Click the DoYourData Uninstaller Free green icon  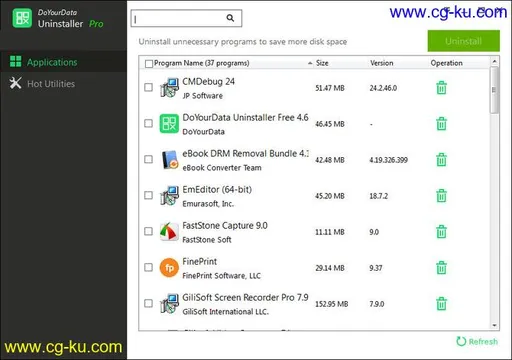coord(169,124)
